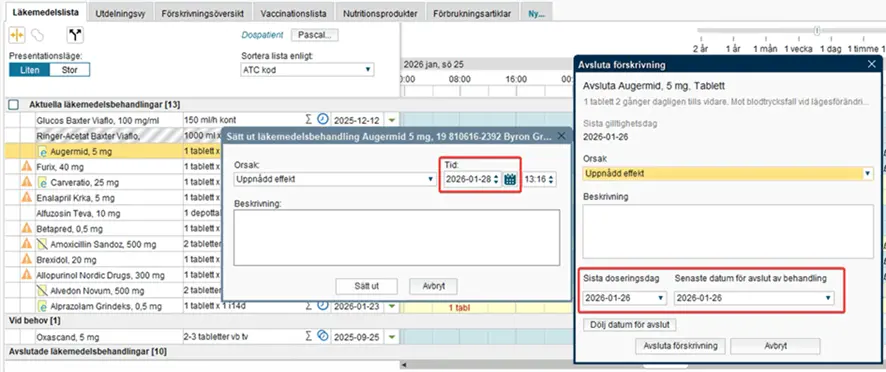Switch to the Läkemedelslista tab
Screen dimensions: 886x372
pyautogui.click(x=45, y=12)
